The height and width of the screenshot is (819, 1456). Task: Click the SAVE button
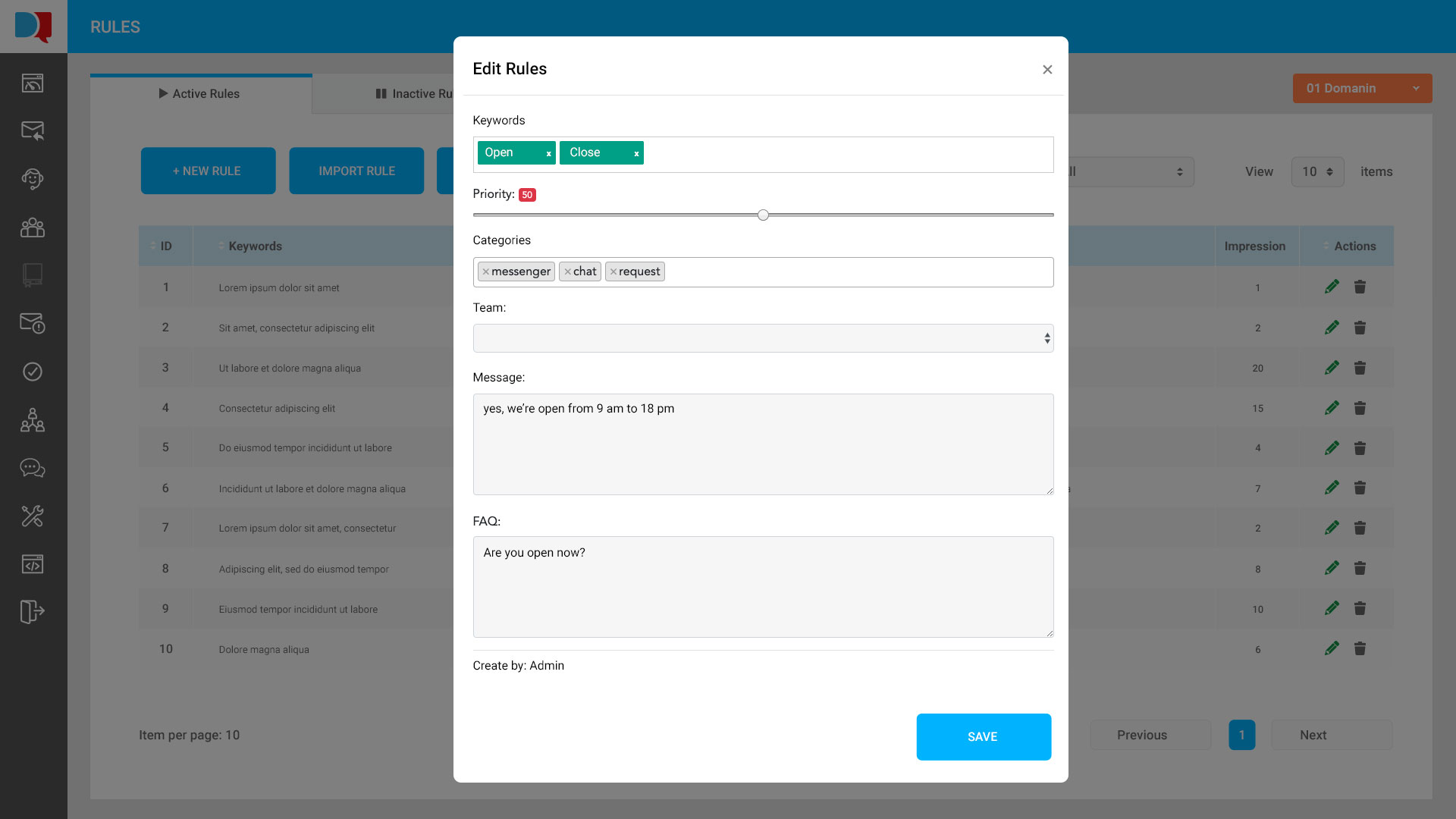click(984, 736)
